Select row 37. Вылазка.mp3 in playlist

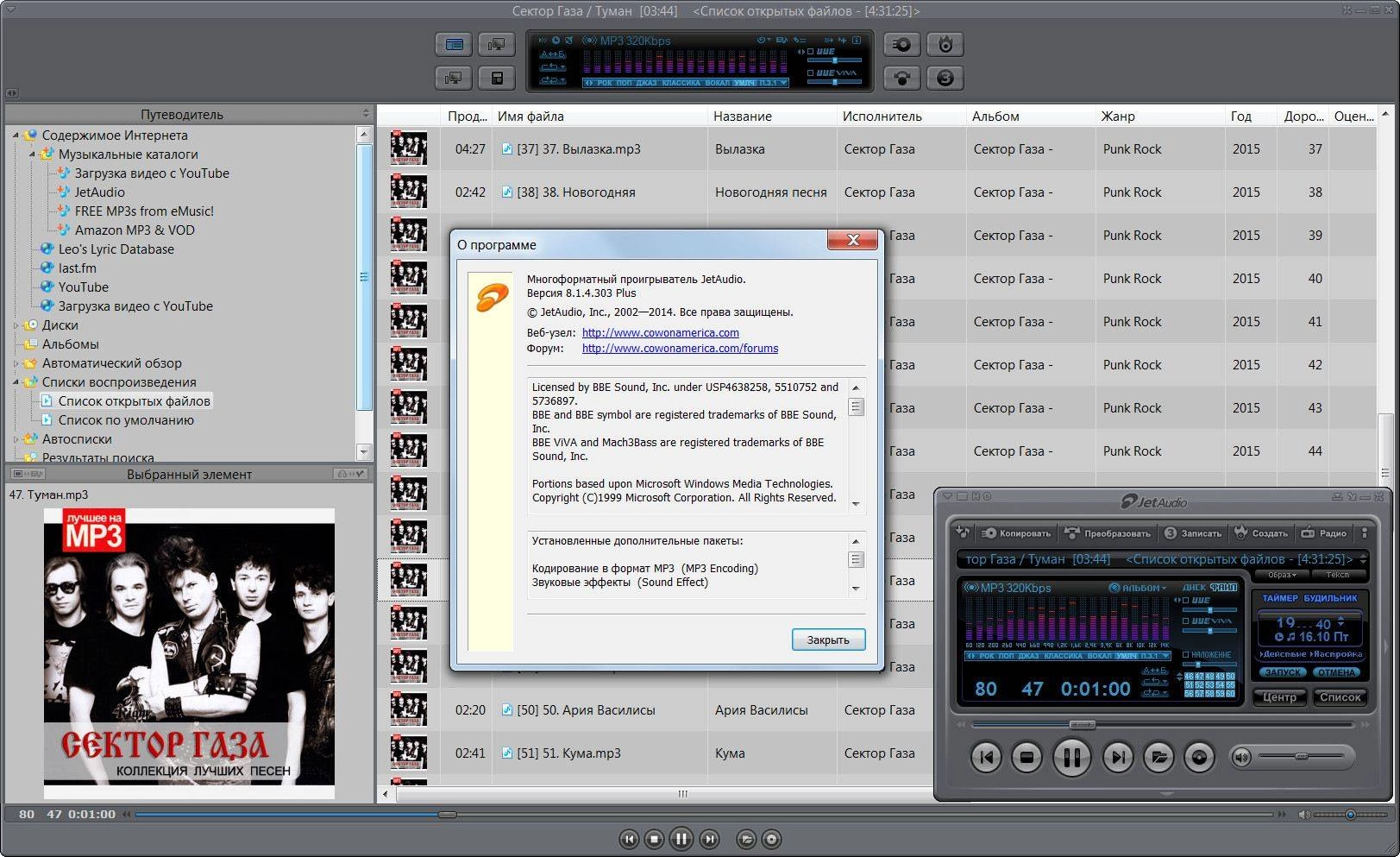click(x=876, y=149)
